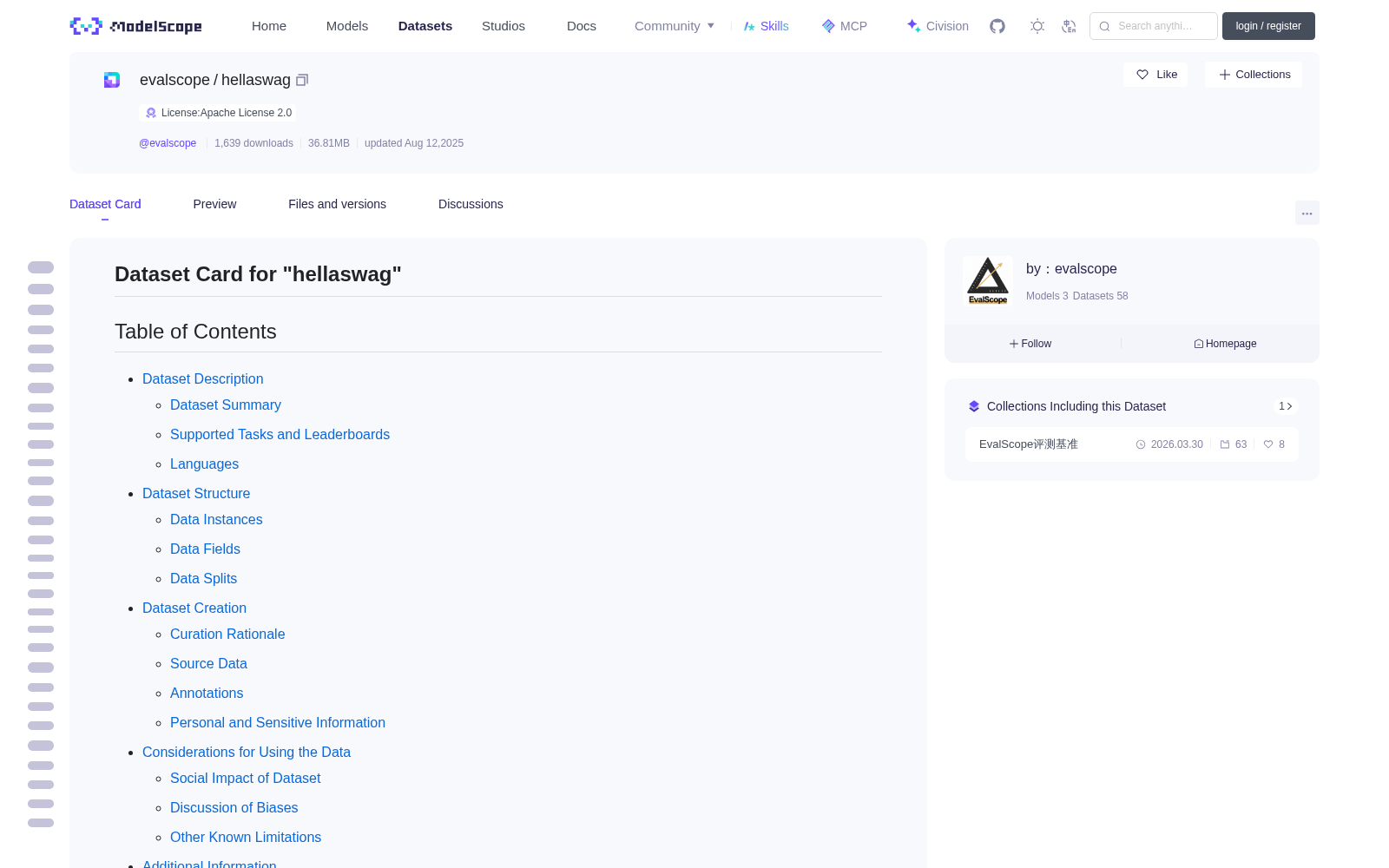Switch to the Preview tab

[214, 204]
